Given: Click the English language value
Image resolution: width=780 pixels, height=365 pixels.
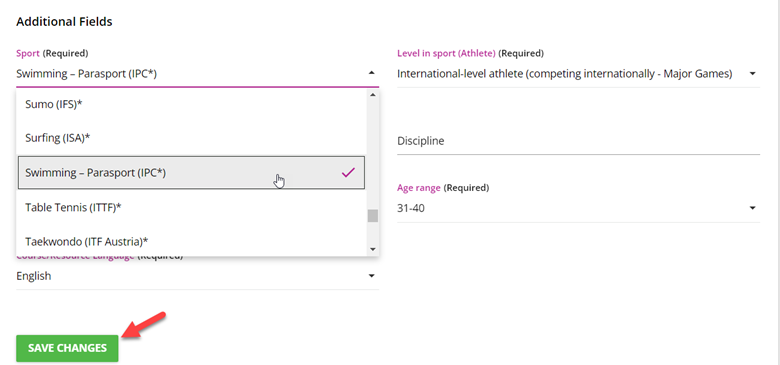Looking at the screenshot, I should click(34, 276).
